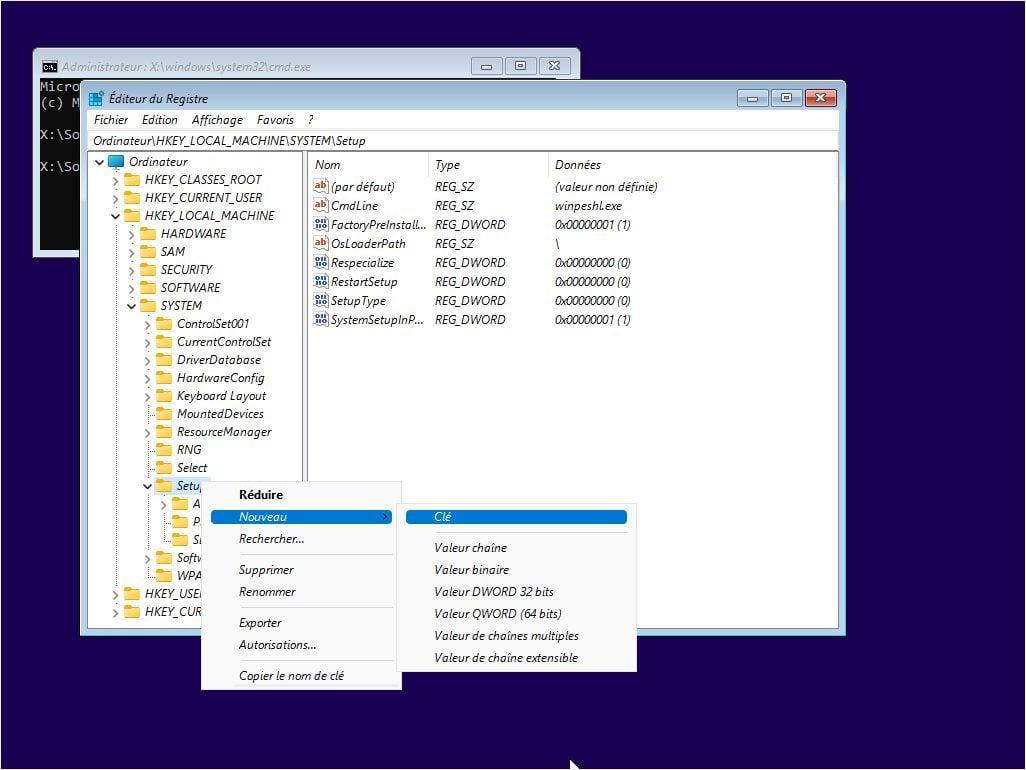Open the ? help menu
The width and height of the screenshot is (1026, 770).
[x=310, y=120]
